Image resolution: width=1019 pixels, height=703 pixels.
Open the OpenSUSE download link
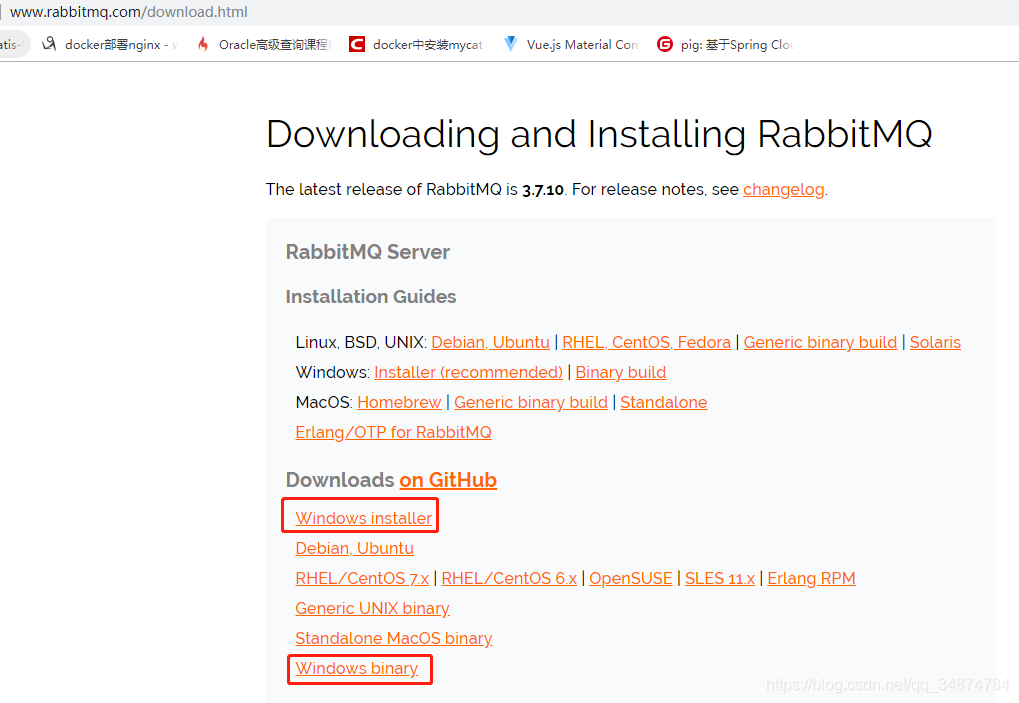[630, 578]
